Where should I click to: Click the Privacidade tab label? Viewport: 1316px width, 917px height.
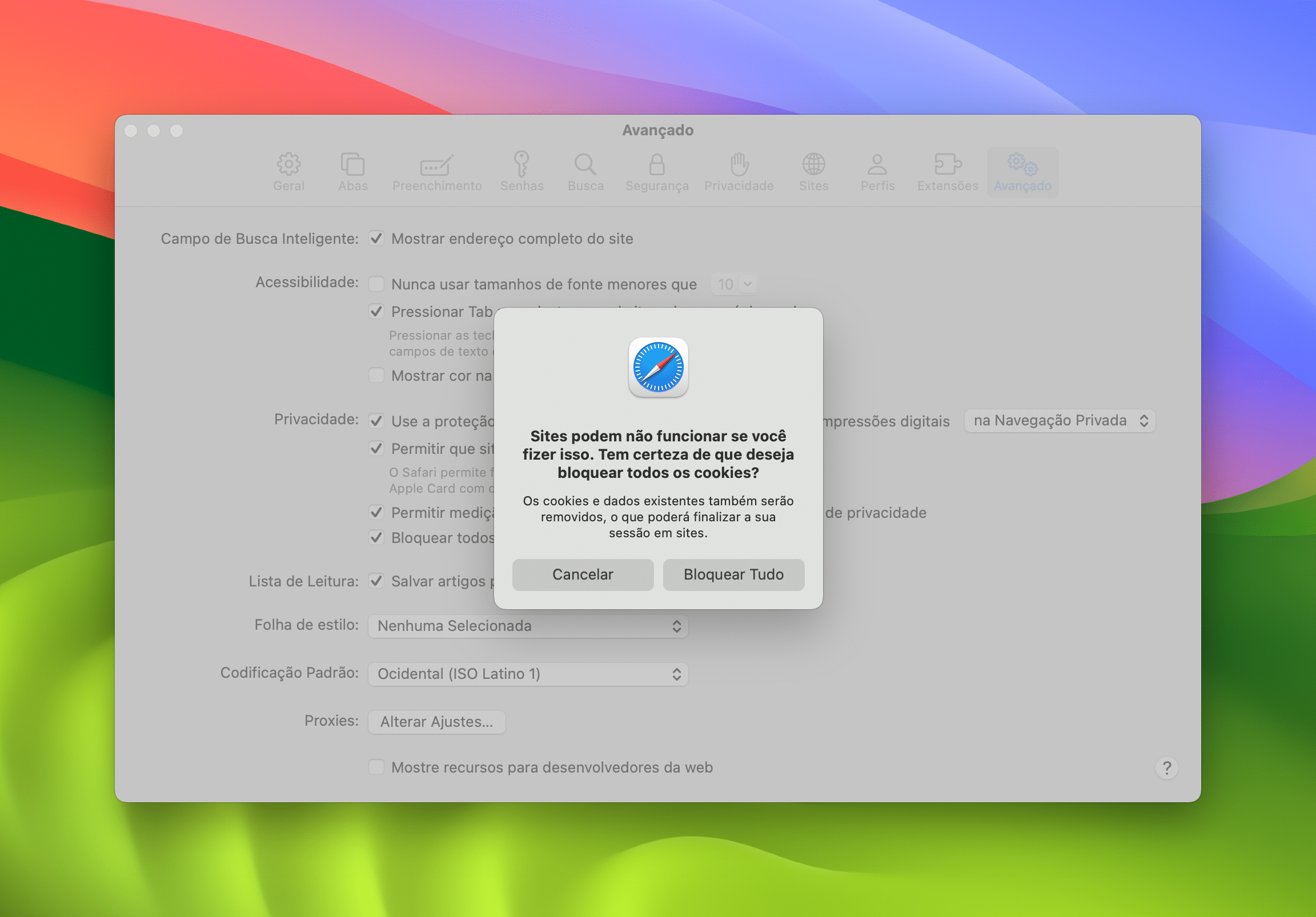click(x=739, y=186)
